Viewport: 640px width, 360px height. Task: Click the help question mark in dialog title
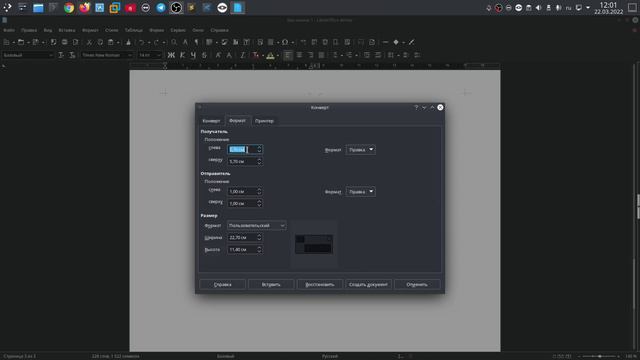point(416,107)
